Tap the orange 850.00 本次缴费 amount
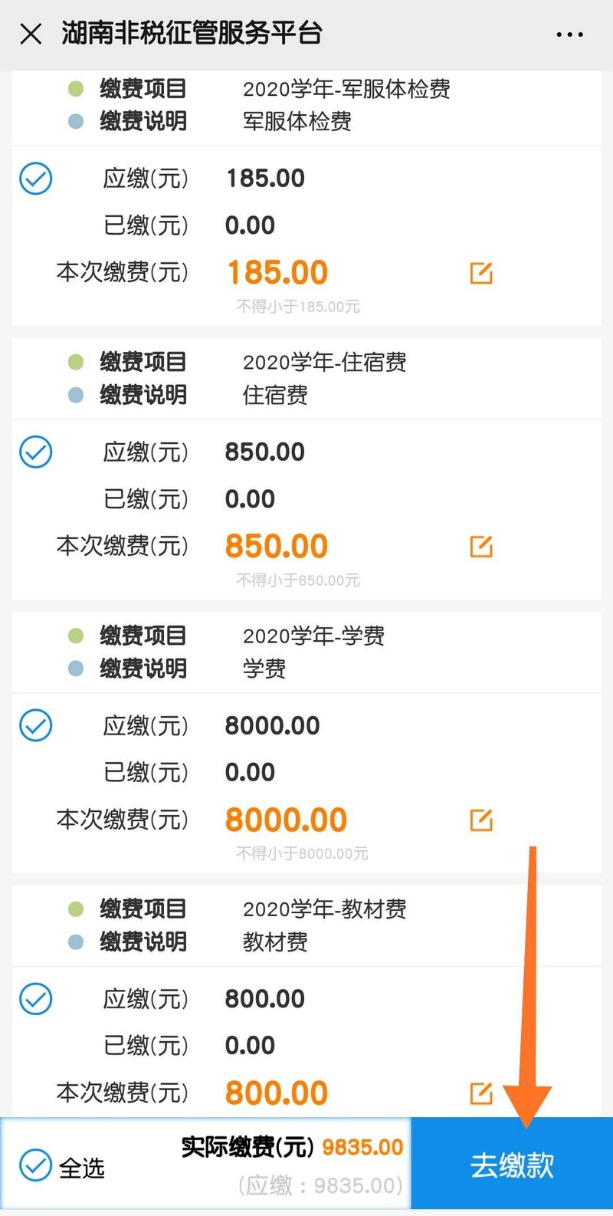Image resolution: width=613 pixels, height=1216 pixels. (277, 546)
